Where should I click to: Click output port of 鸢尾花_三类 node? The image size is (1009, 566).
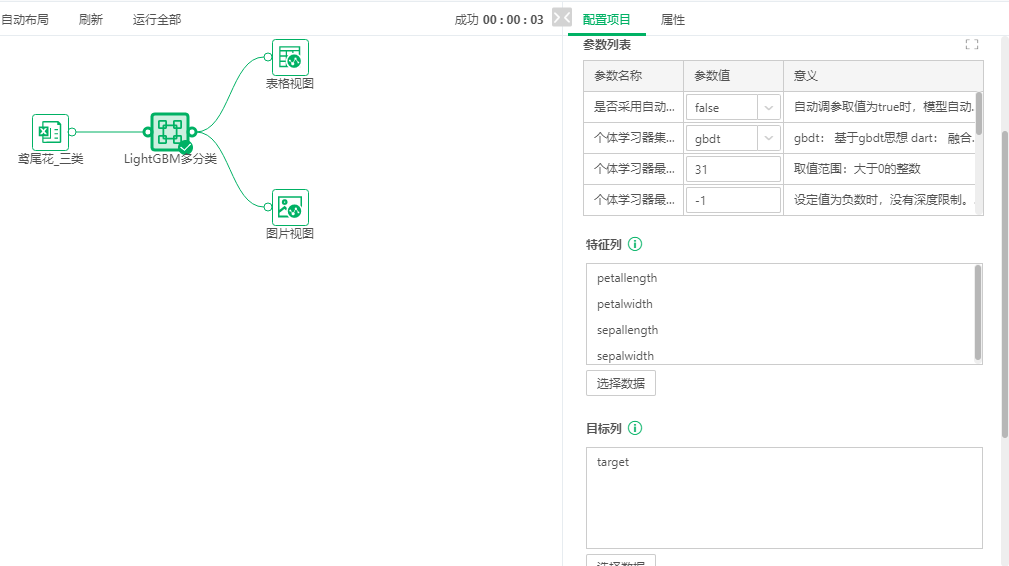click(x=72, y=132)
